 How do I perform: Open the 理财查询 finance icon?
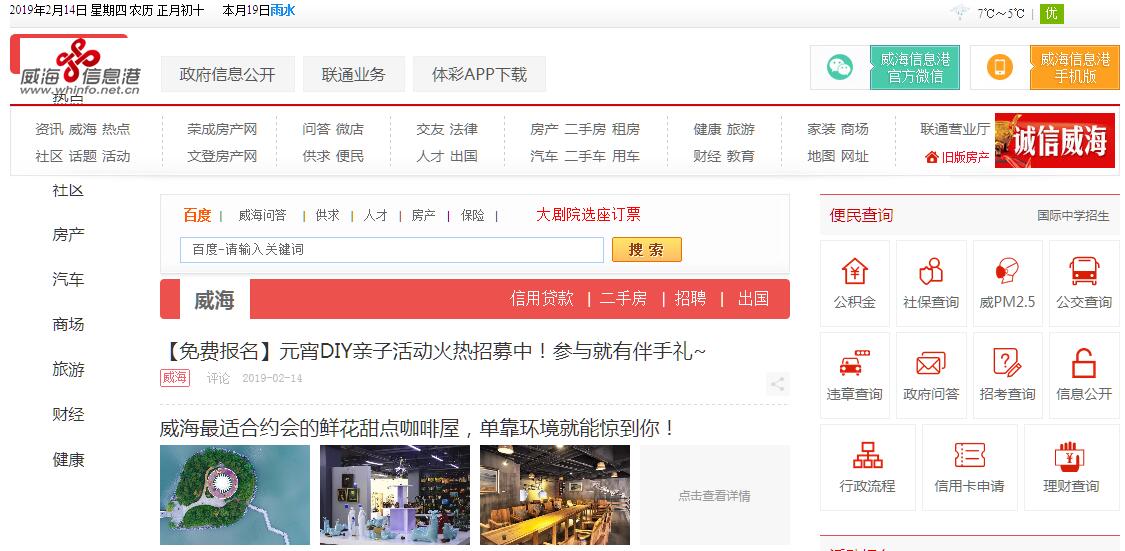click(x=1071, y=456)
